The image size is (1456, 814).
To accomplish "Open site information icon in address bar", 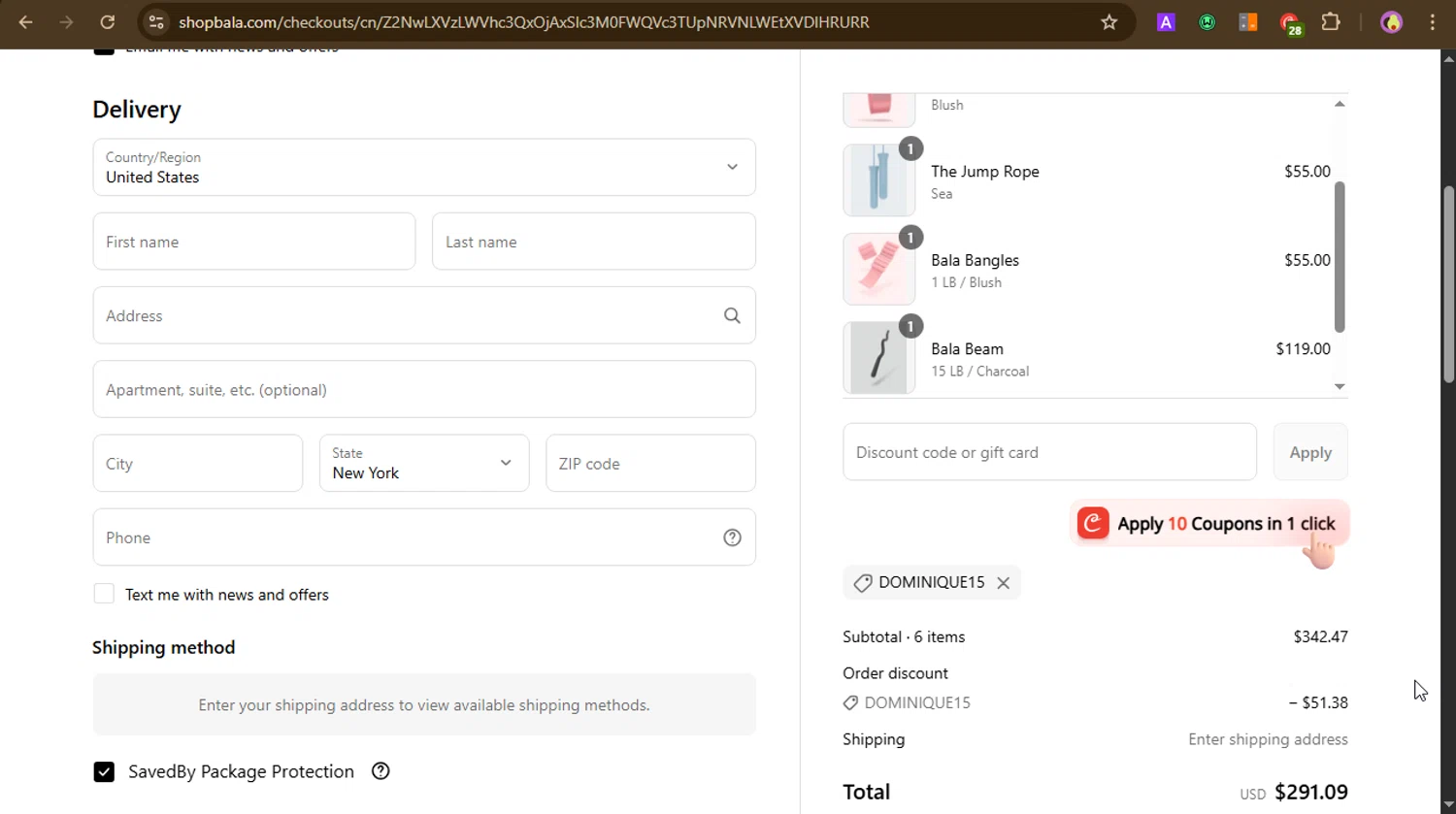I will pos(156,21).
